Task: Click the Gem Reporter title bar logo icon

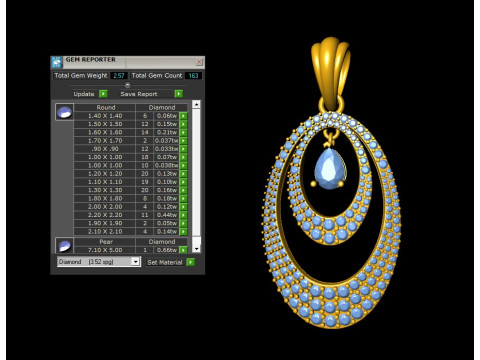Action: 57,62
